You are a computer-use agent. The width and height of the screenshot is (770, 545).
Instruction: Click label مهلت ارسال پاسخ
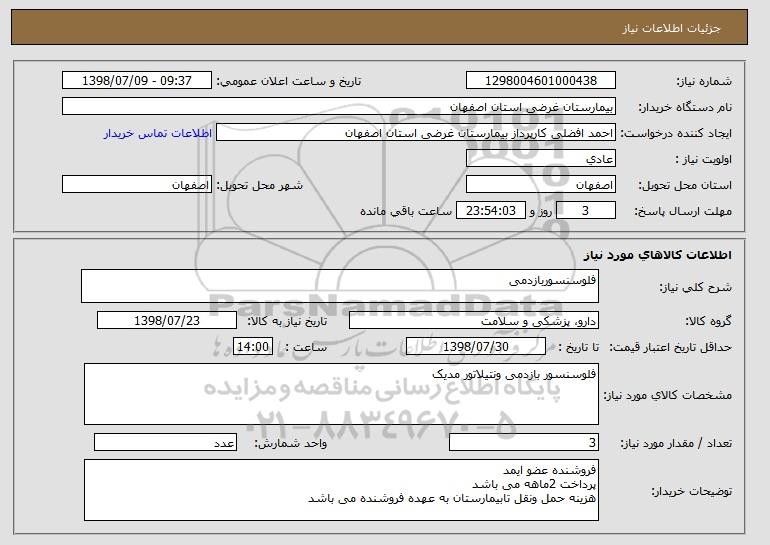coord(683,212)
